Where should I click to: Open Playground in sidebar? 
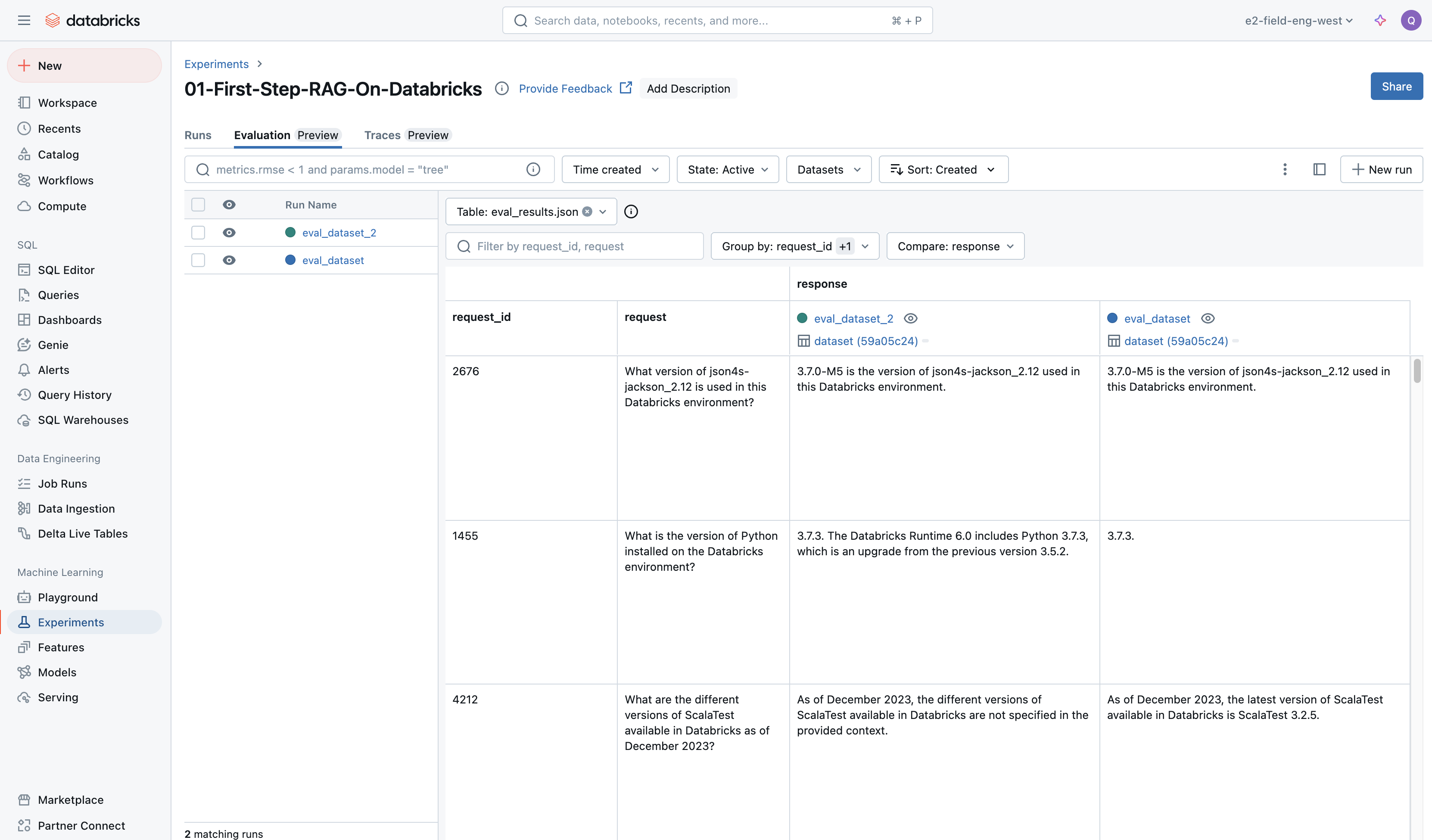pos(84,597)
